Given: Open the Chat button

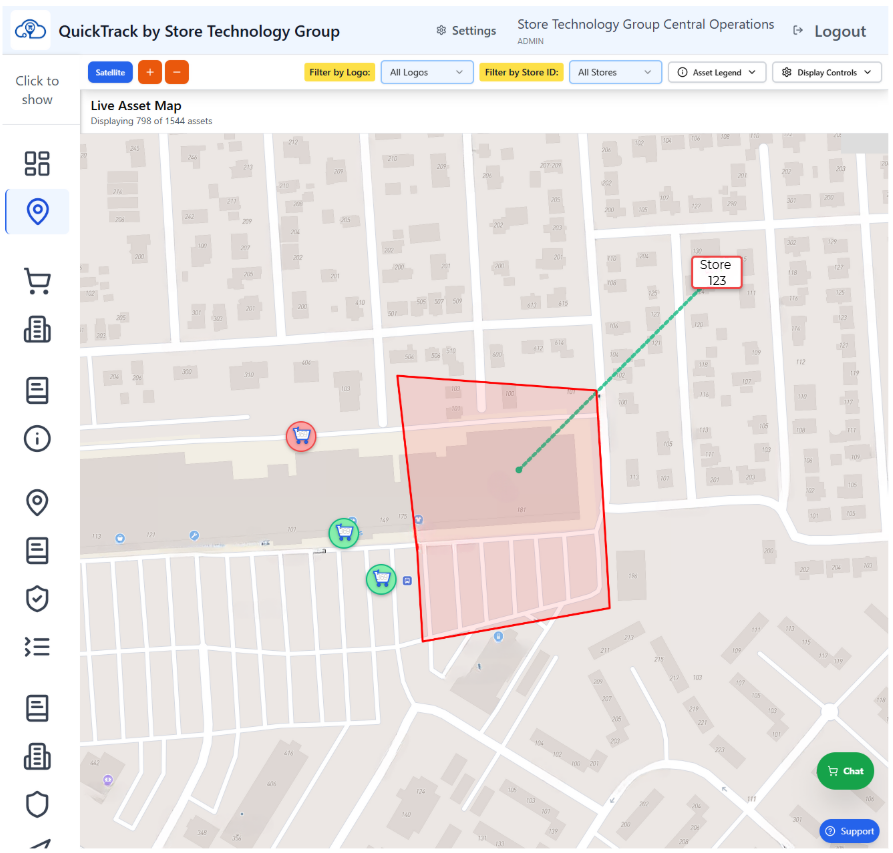Looking at the screenshot, I should click(x=845, y=770).
